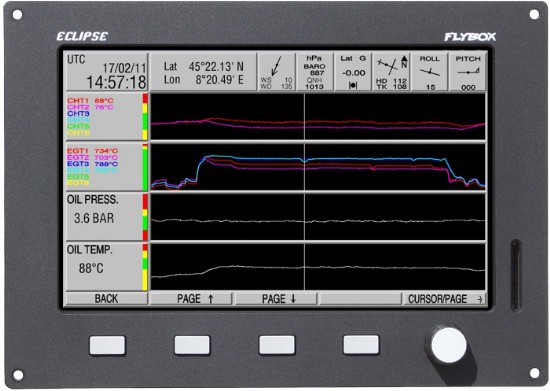
Task: Select the PAGE up softkey
Action: tap(192, 299)
